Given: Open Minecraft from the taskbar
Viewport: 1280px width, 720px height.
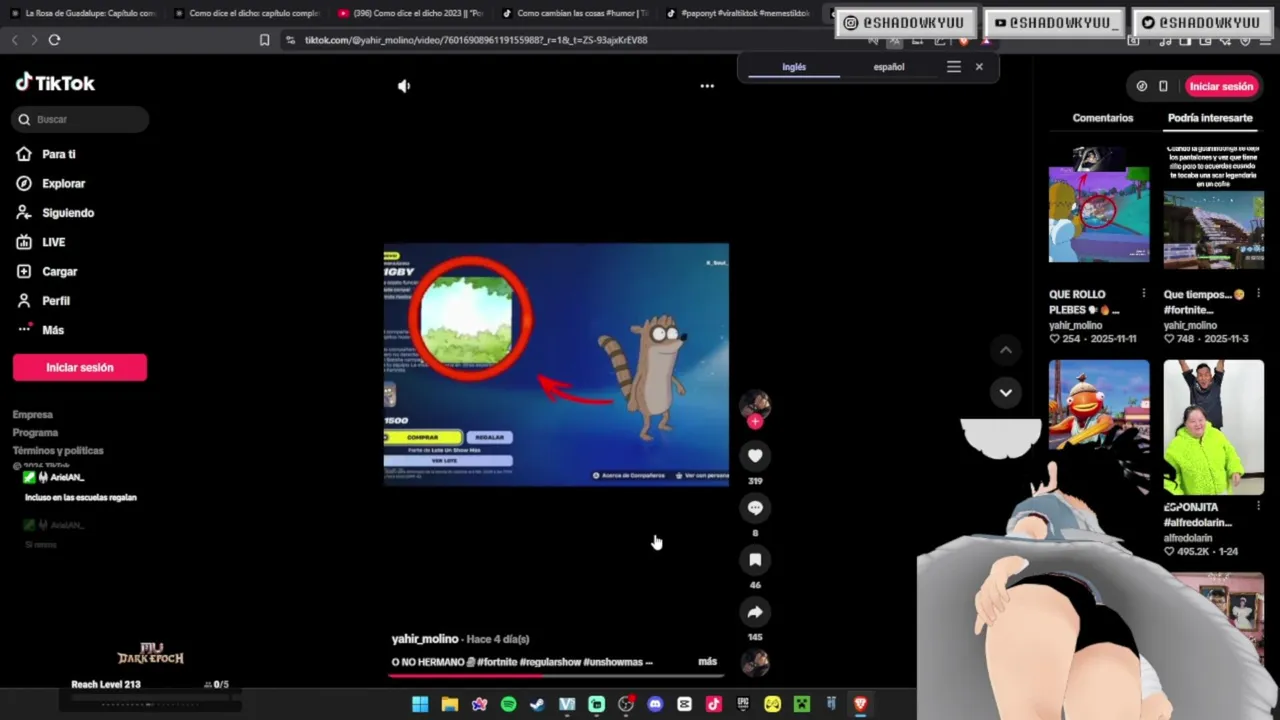Looking at the screenshot, I should click(801, 704).
